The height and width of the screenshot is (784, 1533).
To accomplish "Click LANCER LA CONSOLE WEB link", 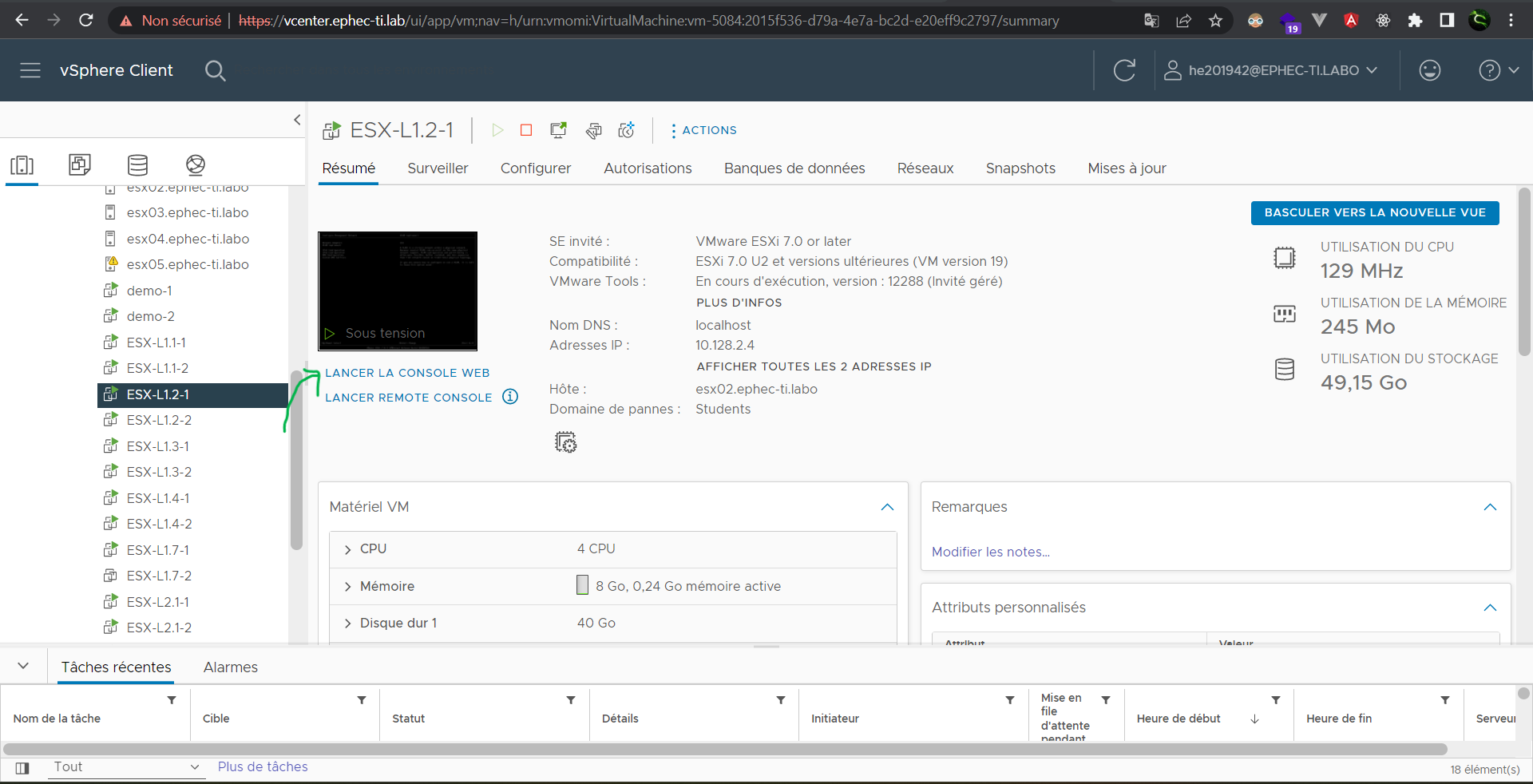I will click(407, 373).
